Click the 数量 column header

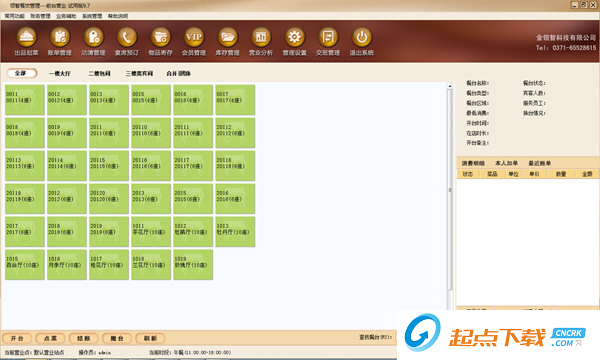[561, 174]
